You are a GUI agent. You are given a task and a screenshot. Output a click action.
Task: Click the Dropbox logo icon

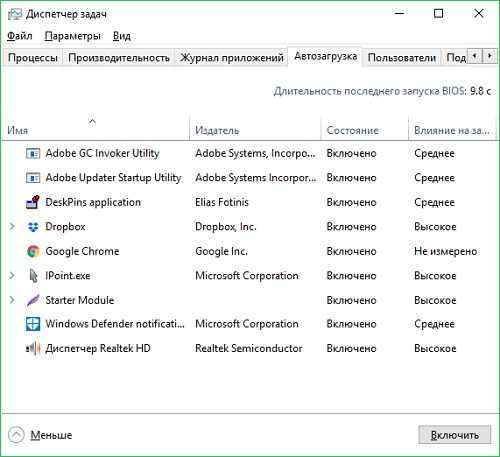pos(33,227)
